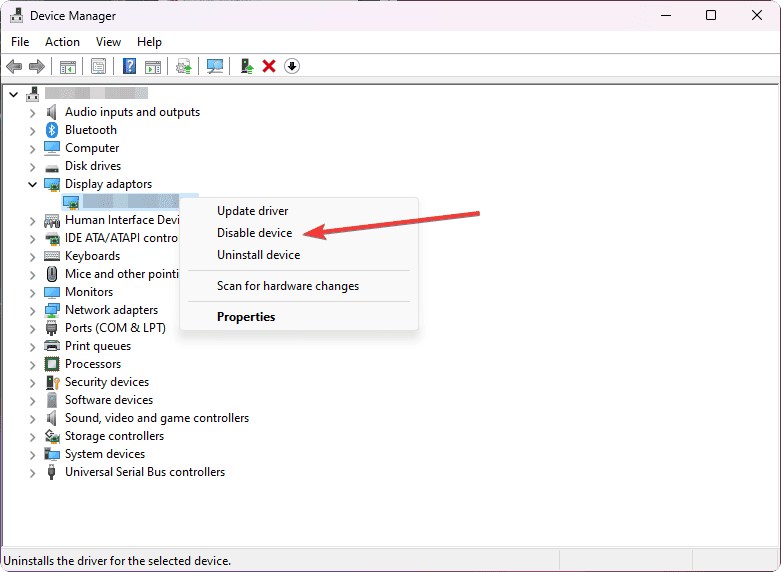Collapse the Display adaptors category

(32, 184)
